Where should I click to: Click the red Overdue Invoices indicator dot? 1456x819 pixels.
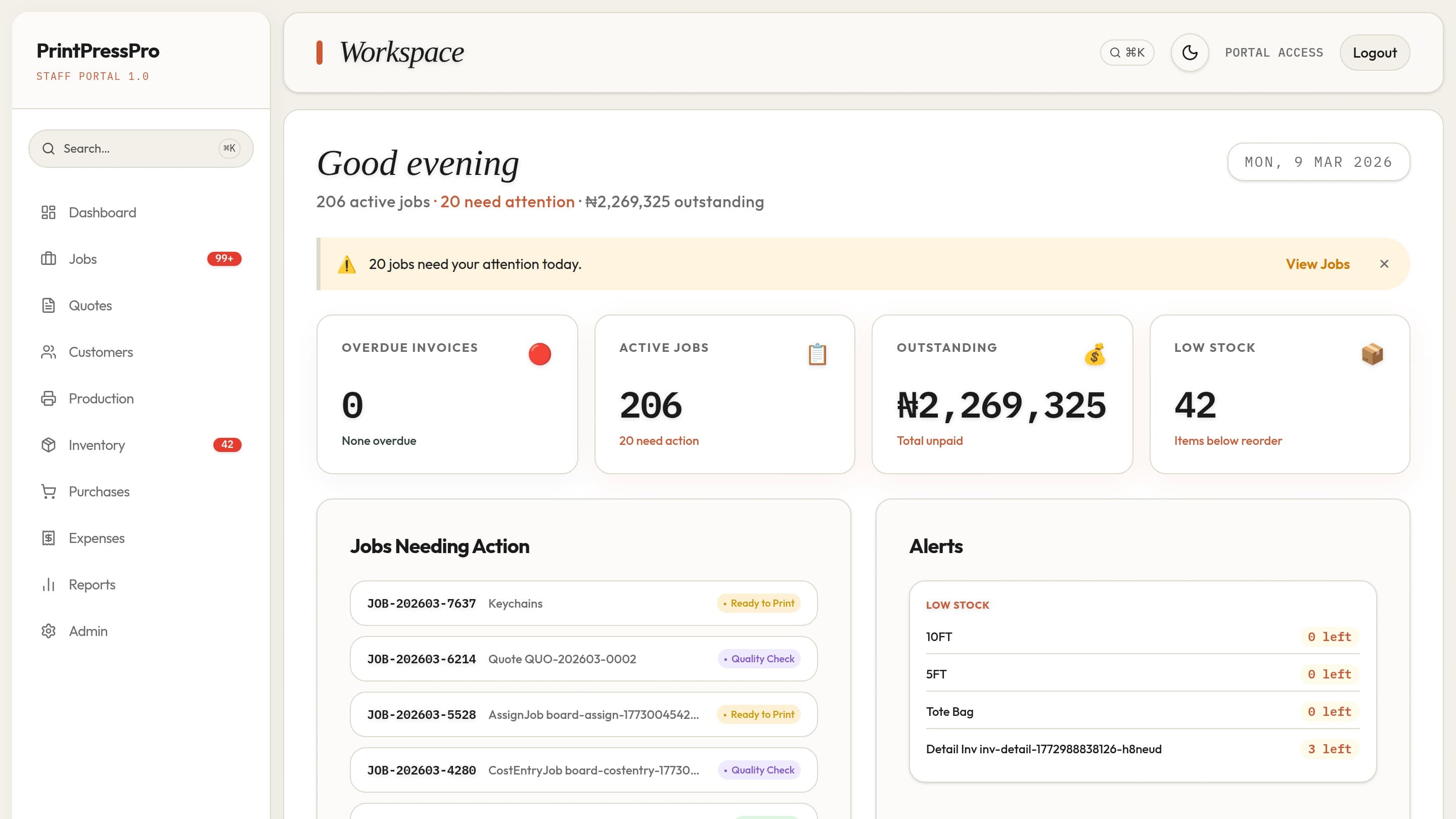(540, 354)
